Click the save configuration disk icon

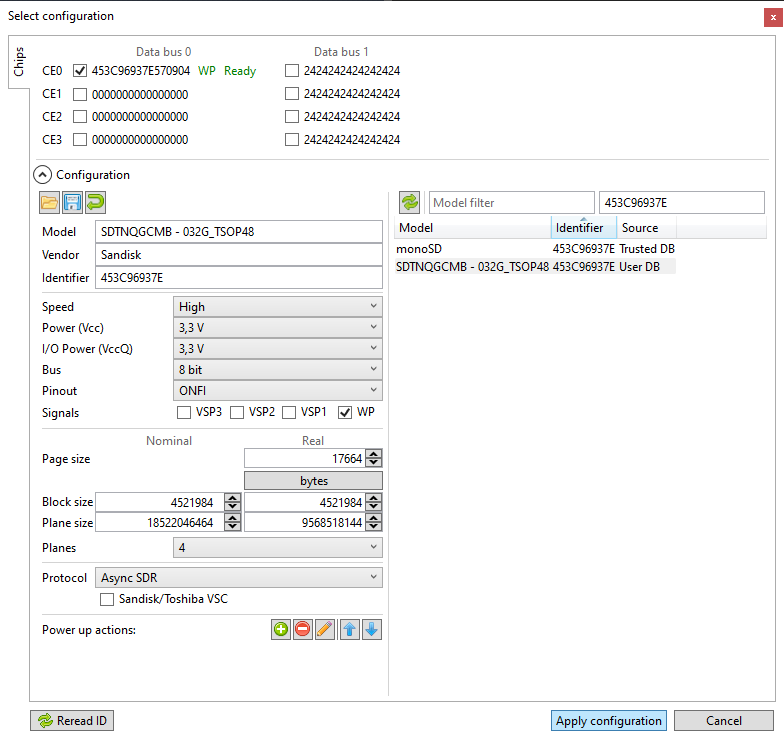coord(72,203)
